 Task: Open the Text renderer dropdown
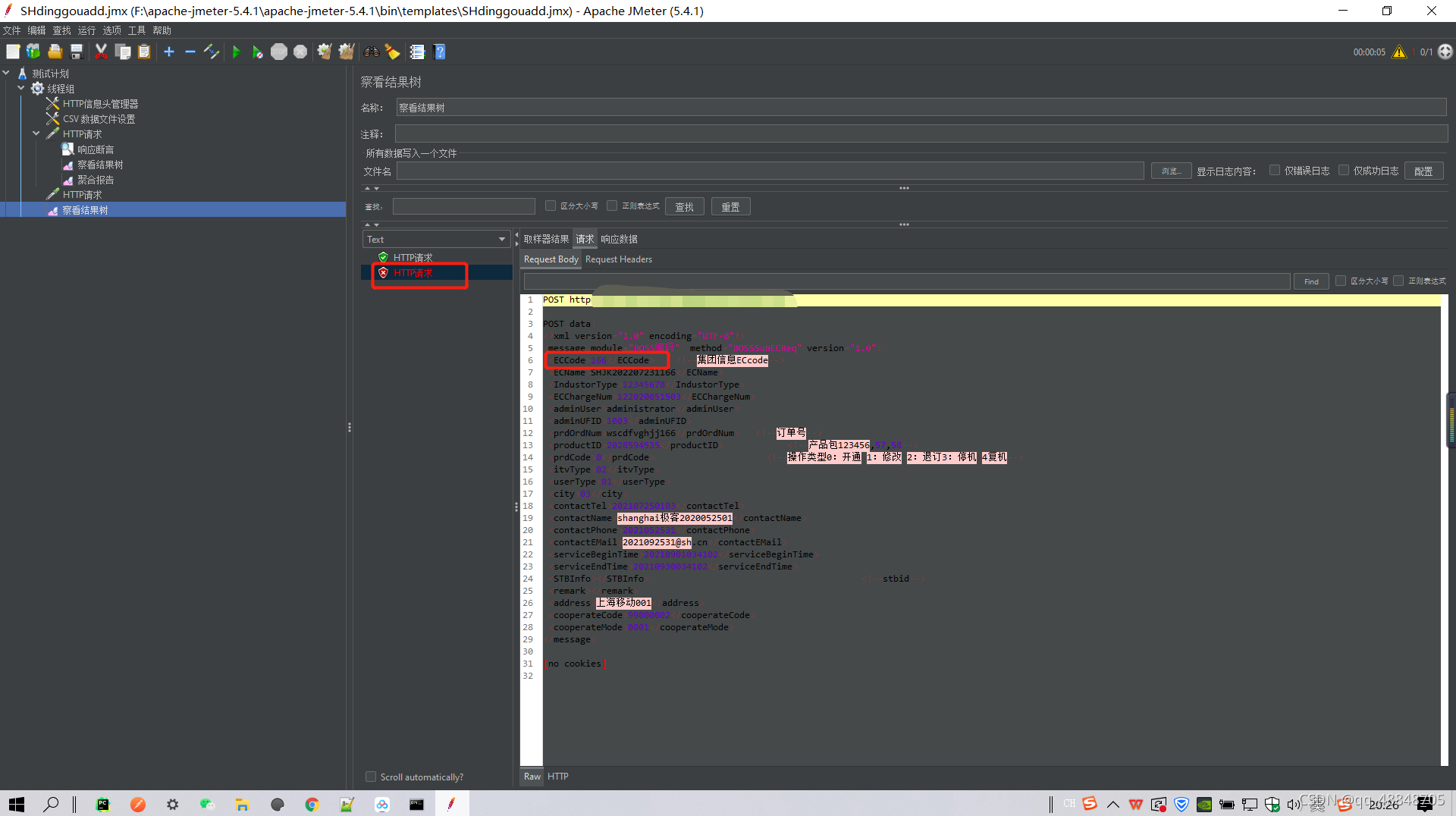[436, 239]
